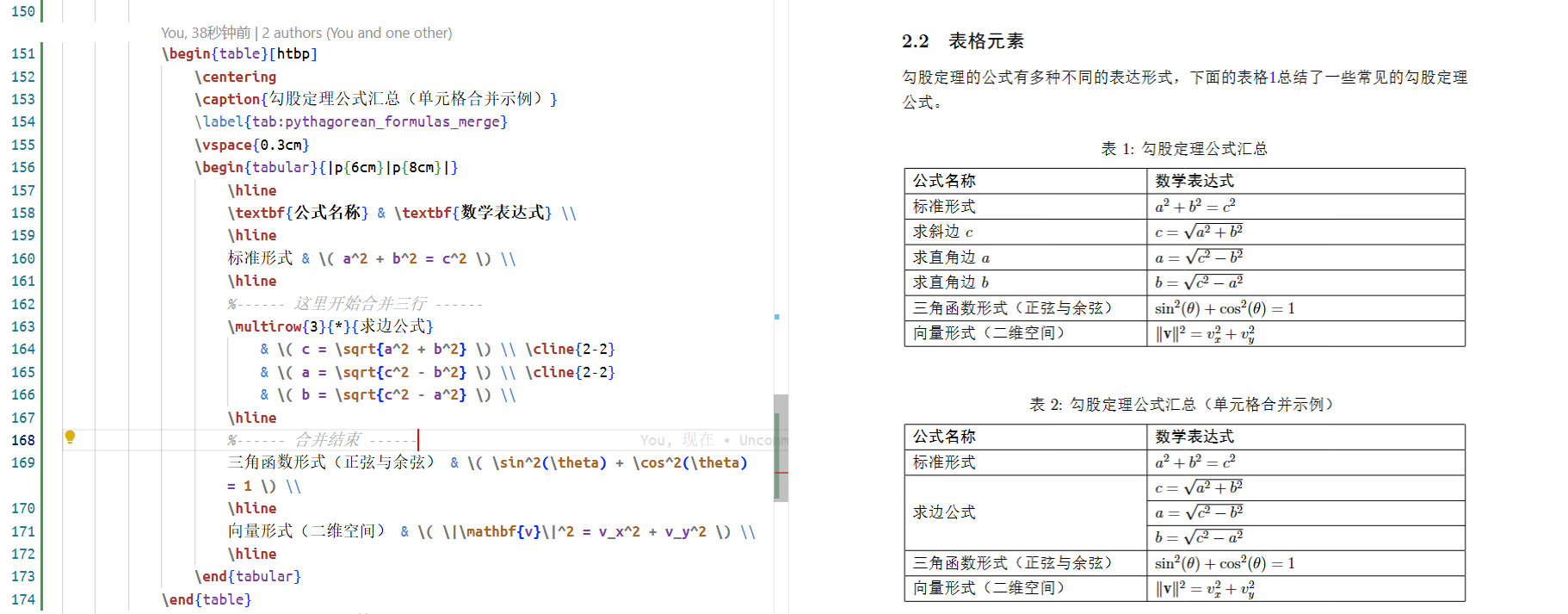Click the \centering command
The image size is (1568, 614).
[236, 77]
